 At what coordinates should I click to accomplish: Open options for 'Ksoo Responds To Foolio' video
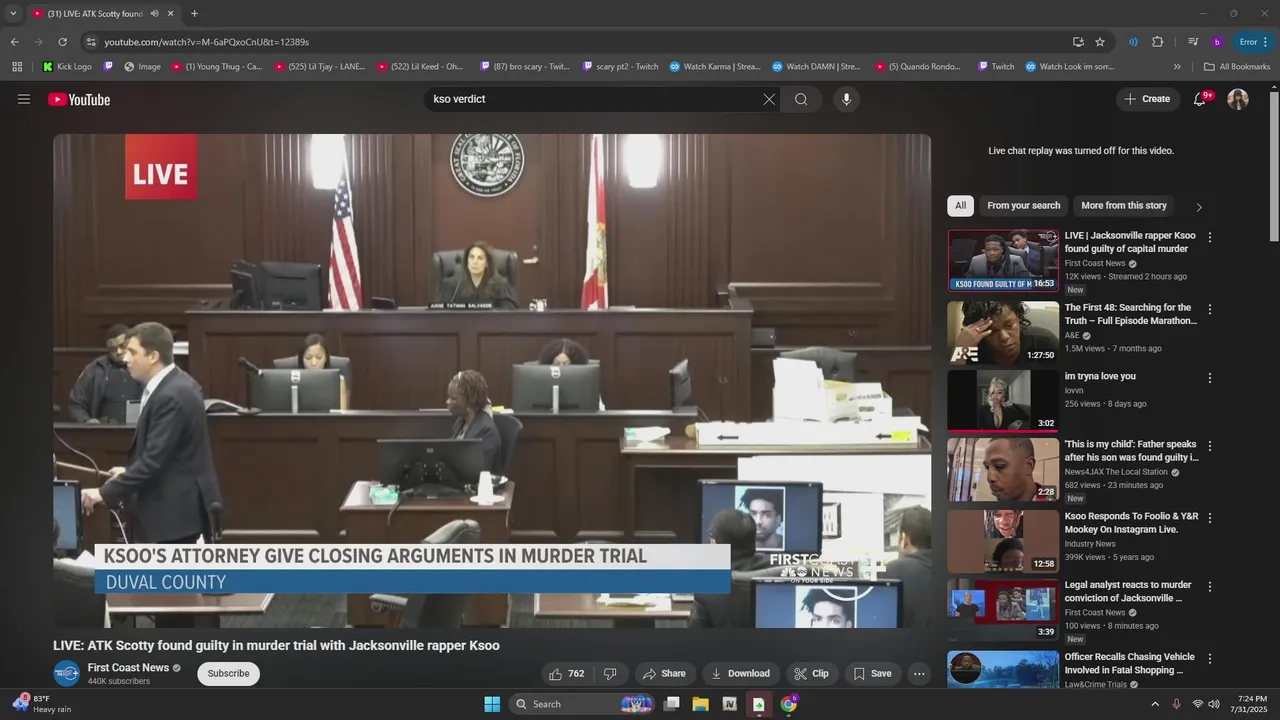click(1210, 518)
